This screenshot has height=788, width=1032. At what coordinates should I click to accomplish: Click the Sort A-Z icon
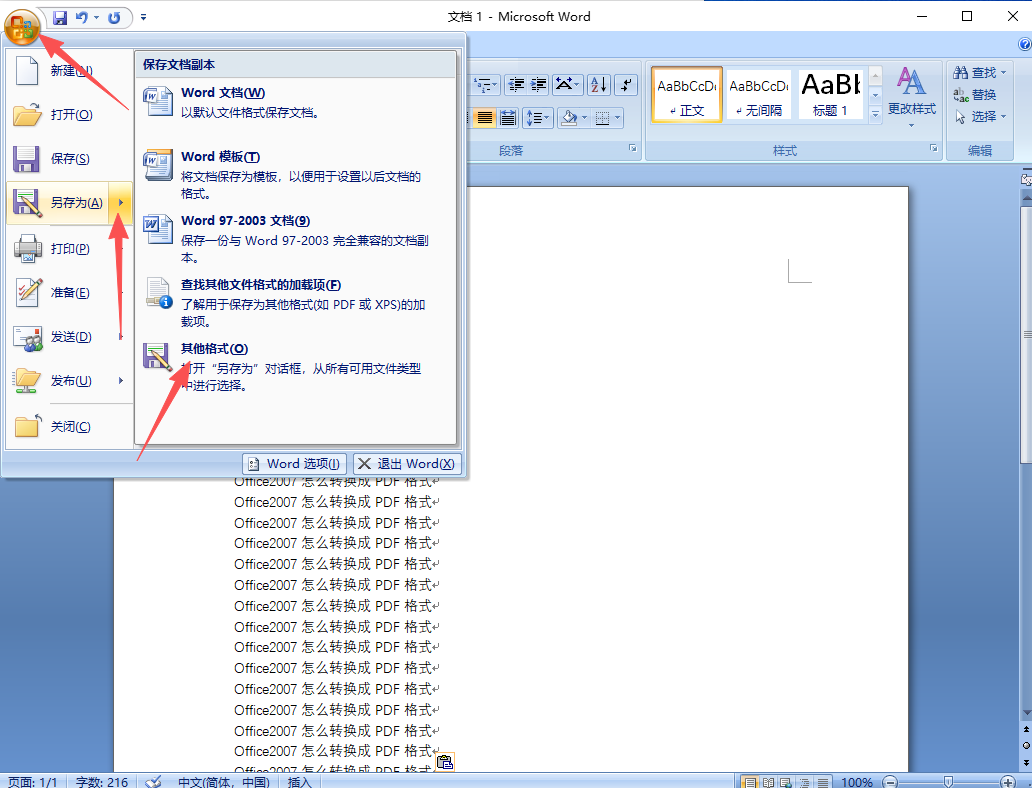pyautogui.click(x=598, y=84)
